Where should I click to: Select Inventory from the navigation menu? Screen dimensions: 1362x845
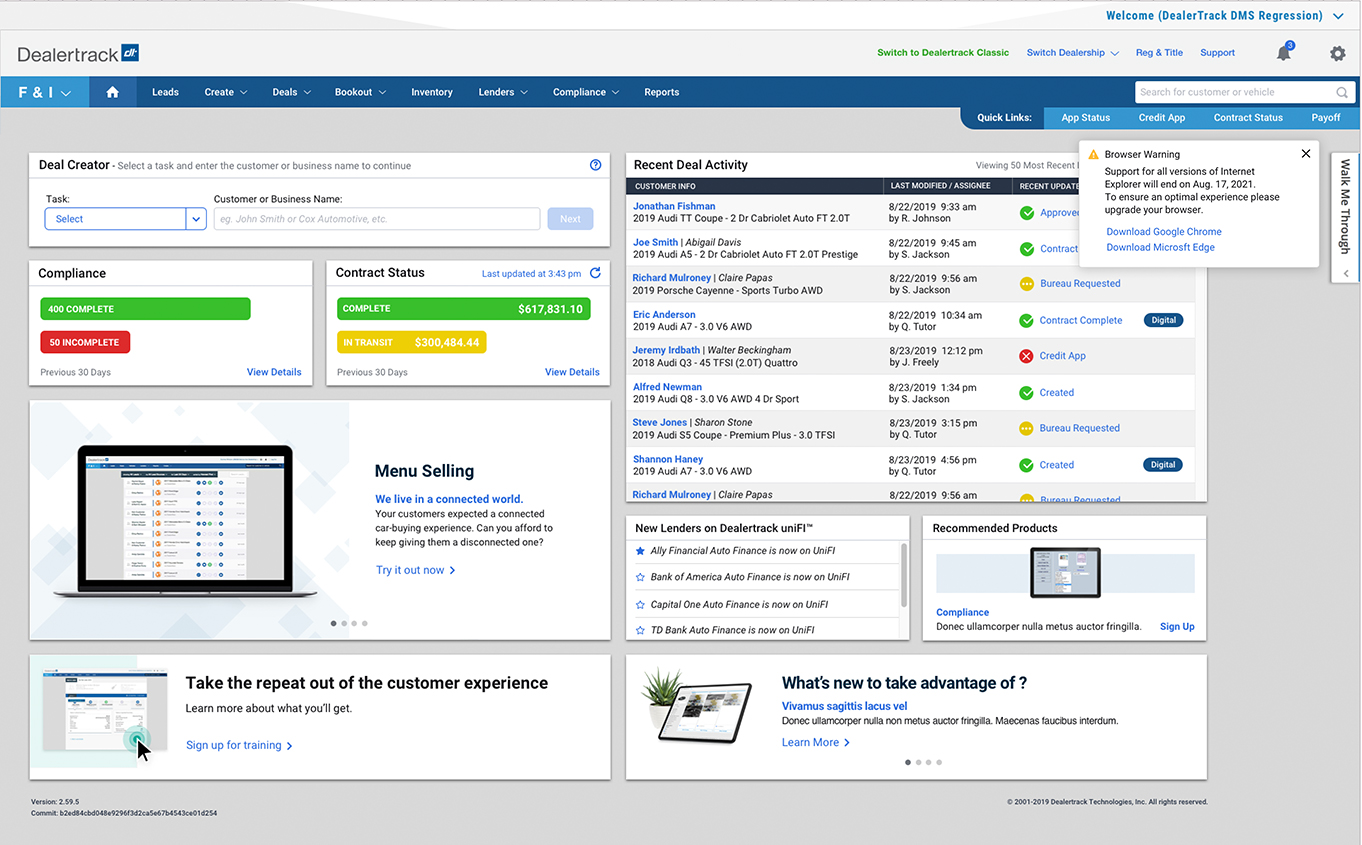pyautogui.click(x=431, y=91)
